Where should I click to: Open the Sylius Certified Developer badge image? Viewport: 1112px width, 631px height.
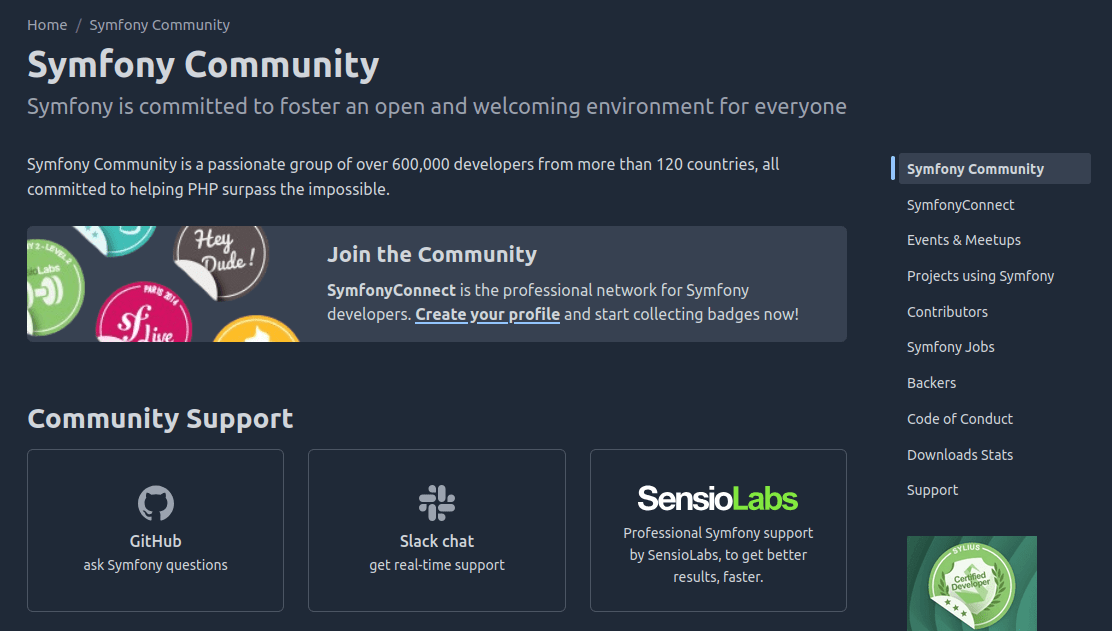(972, 583)
